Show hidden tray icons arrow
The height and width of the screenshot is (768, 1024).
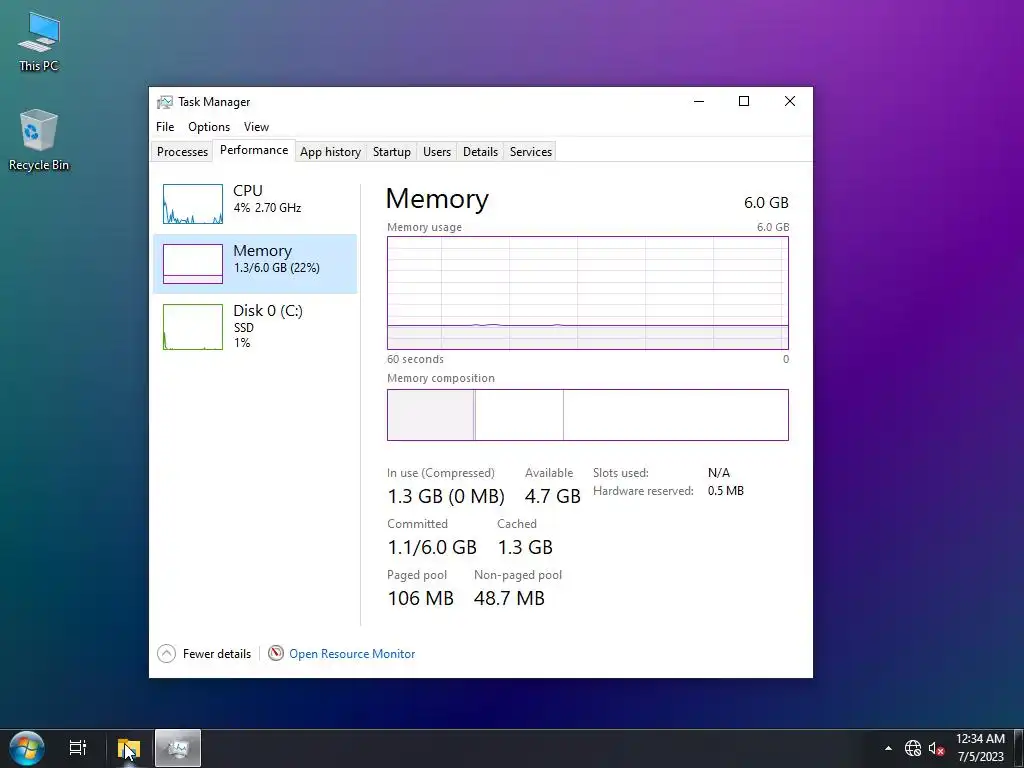point(888,748)
